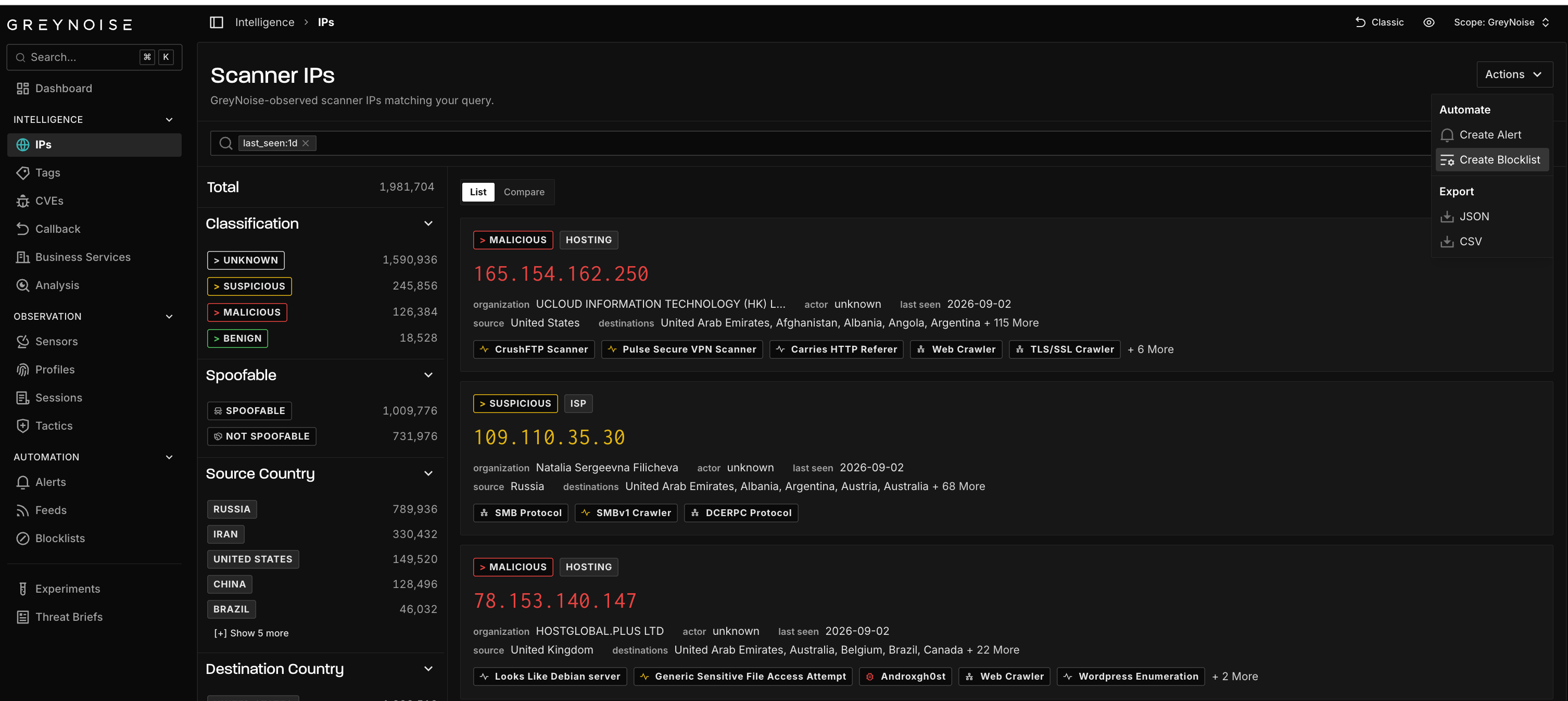The height and width of the screenshot is (701, 1568).
Task: Remove the last_seen:1d filter chip
Action: 306,143
